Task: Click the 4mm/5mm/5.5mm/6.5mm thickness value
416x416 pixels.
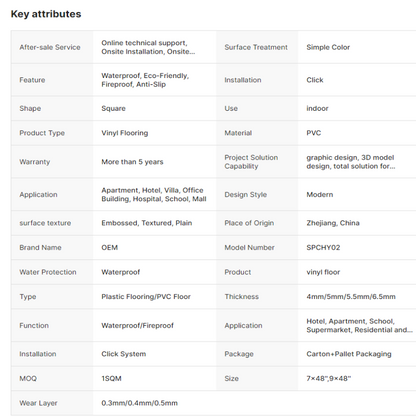Action: (351, 296)
